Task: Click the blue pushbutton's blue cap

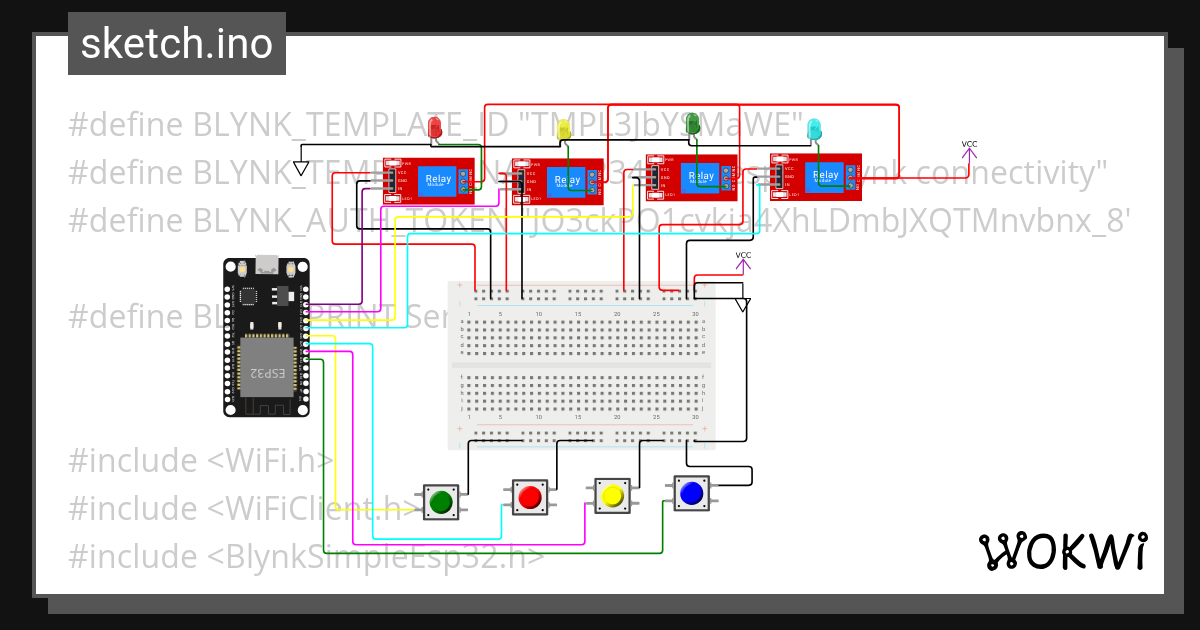Action: pos(690,491)
